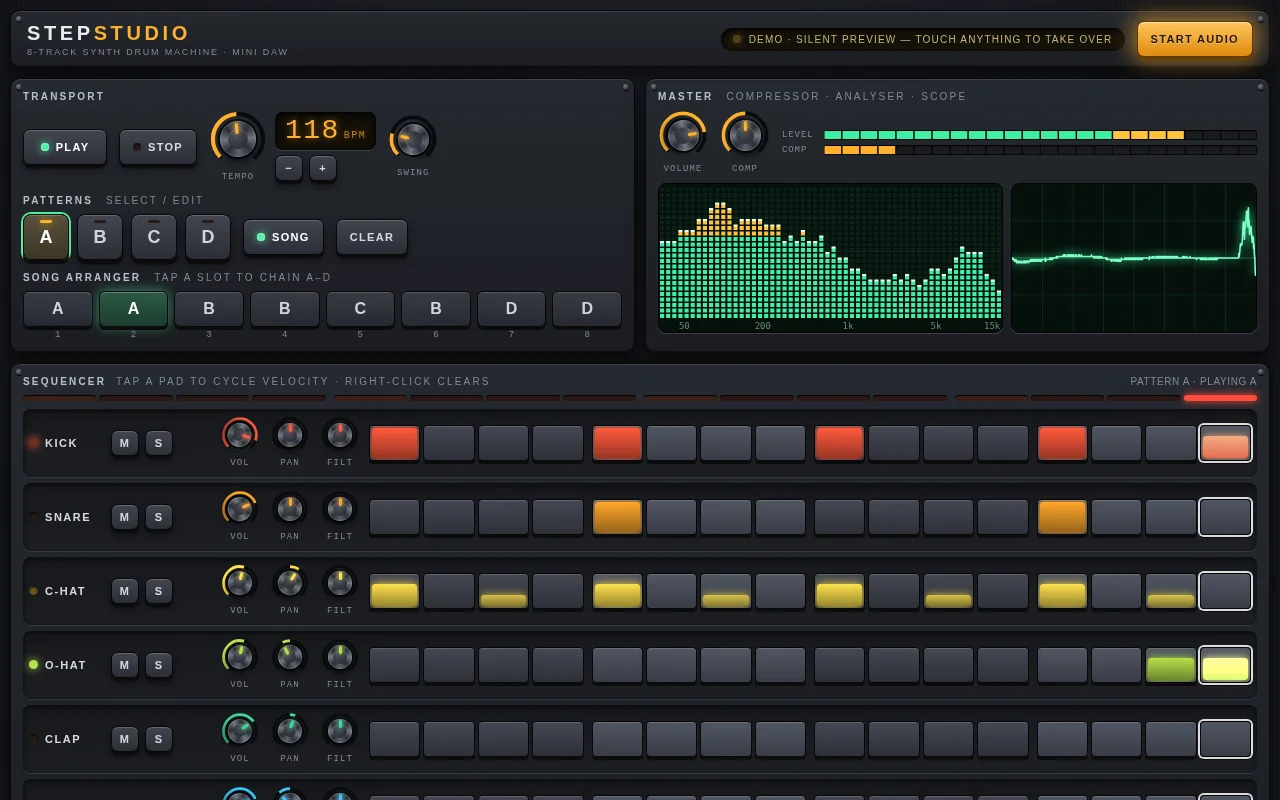Click the Clap PAN knob
Image resolution: width=1280 pixels, height=800 pixels.
click(x=290, y=730)
